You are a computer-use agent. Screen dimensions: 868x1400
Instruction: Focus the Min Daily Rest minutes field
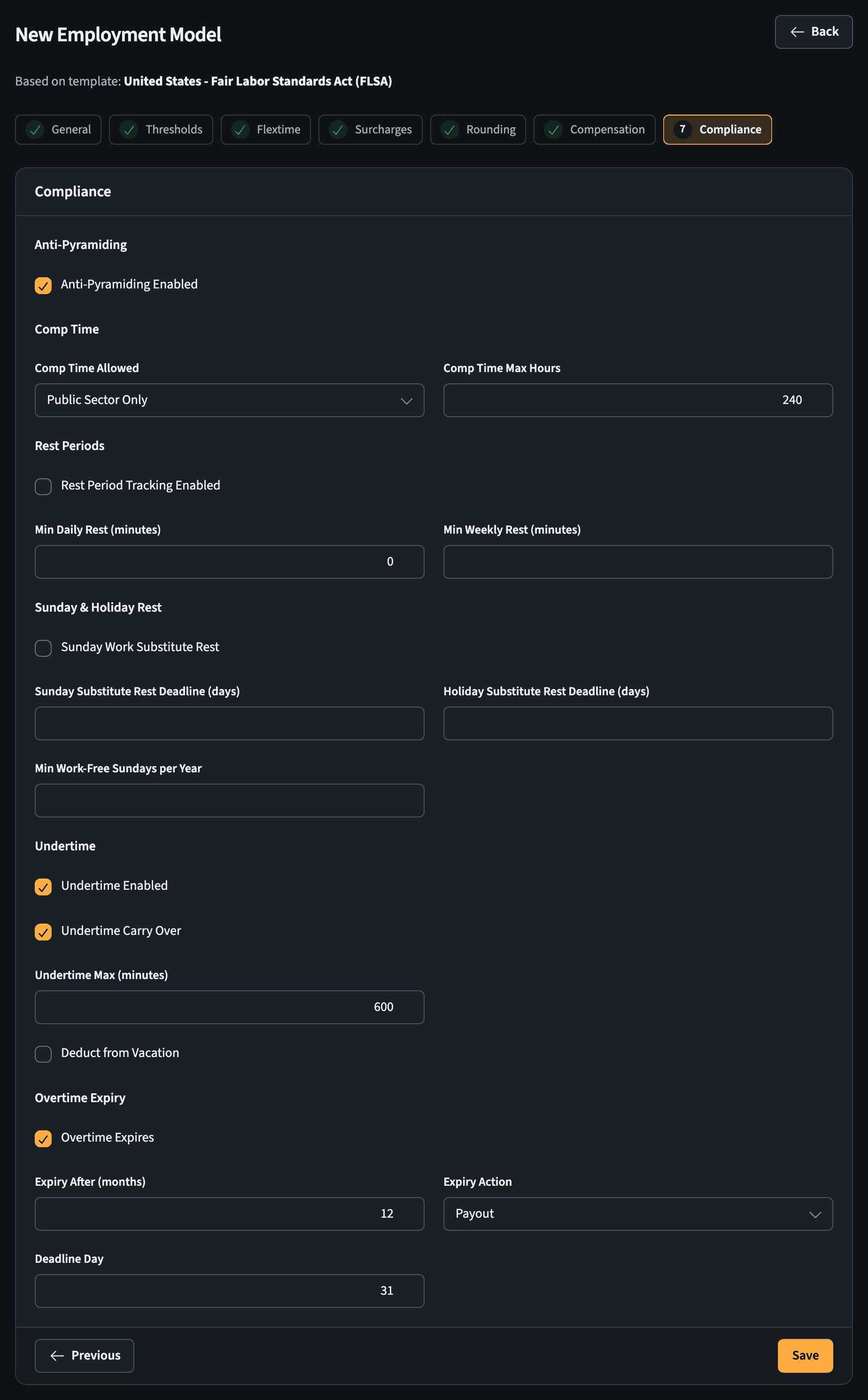229,562
